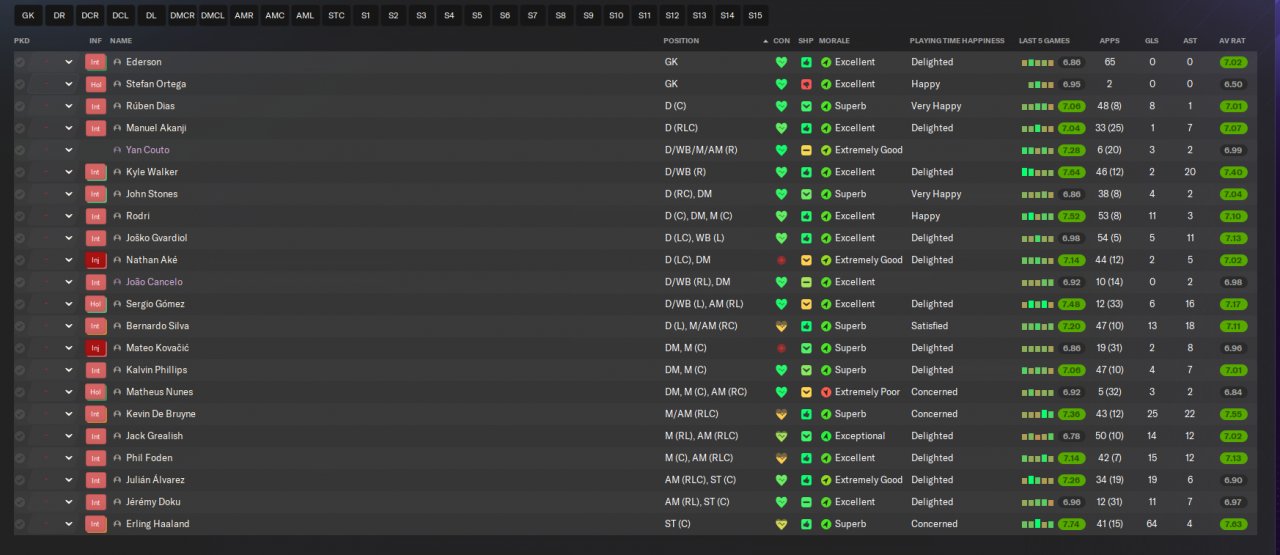Sort by the POSITION column header
Image resolution: width=1280 pixels, height=555 pixels.
(x=681, y=41)
